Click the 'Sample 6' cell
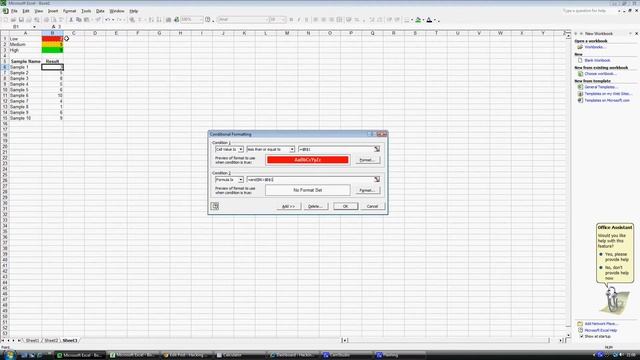This screenshot has height=360, width=640. pos(25,96)
